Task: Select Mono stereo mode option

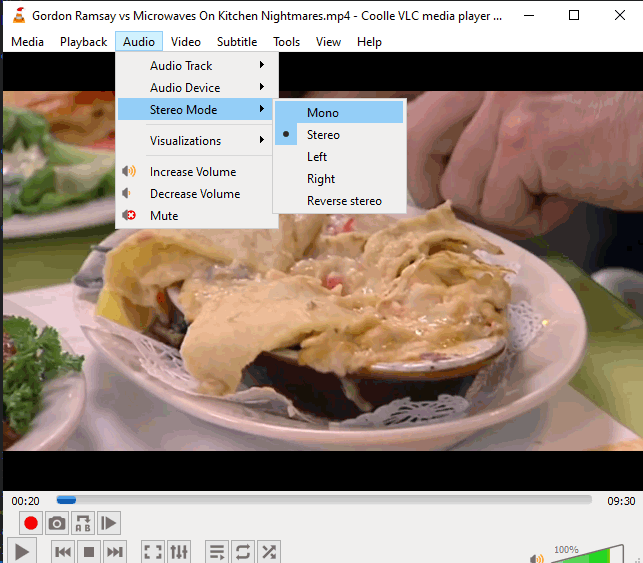Action: point(322,113)
